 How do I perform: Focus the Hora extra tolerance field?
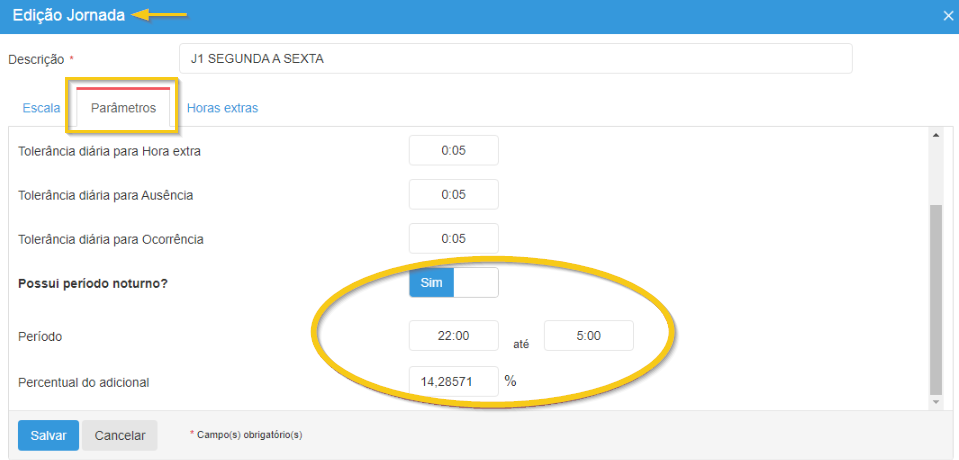point(453,151)
